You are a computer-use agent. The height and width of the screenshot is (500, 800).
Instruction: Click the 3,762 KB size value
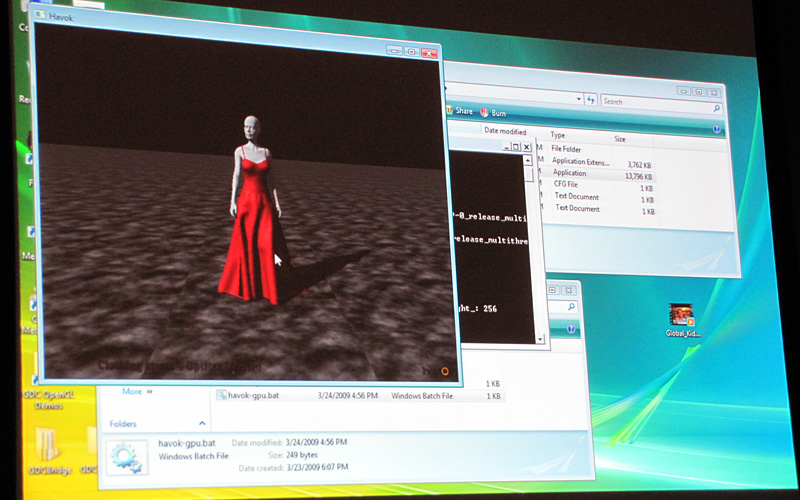pyautogui.click(x=639, y=165)
